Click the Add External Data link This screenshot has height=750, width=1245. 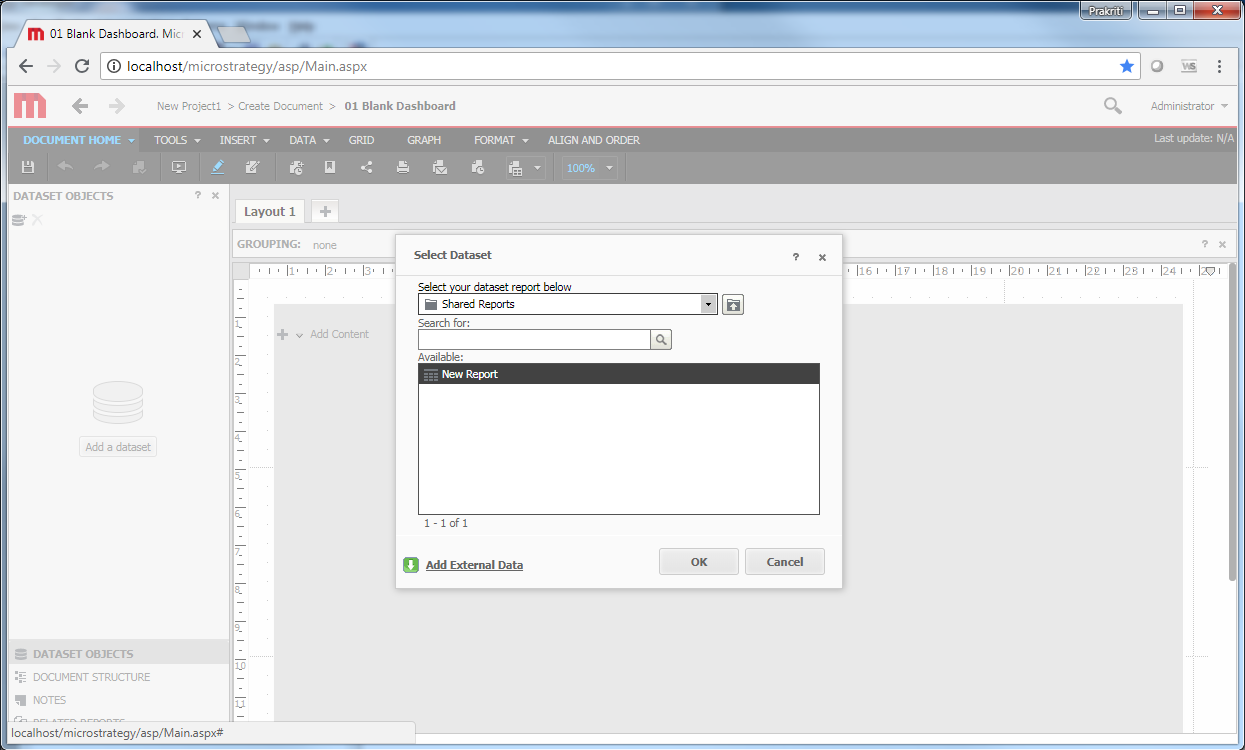tap(474, 565)
